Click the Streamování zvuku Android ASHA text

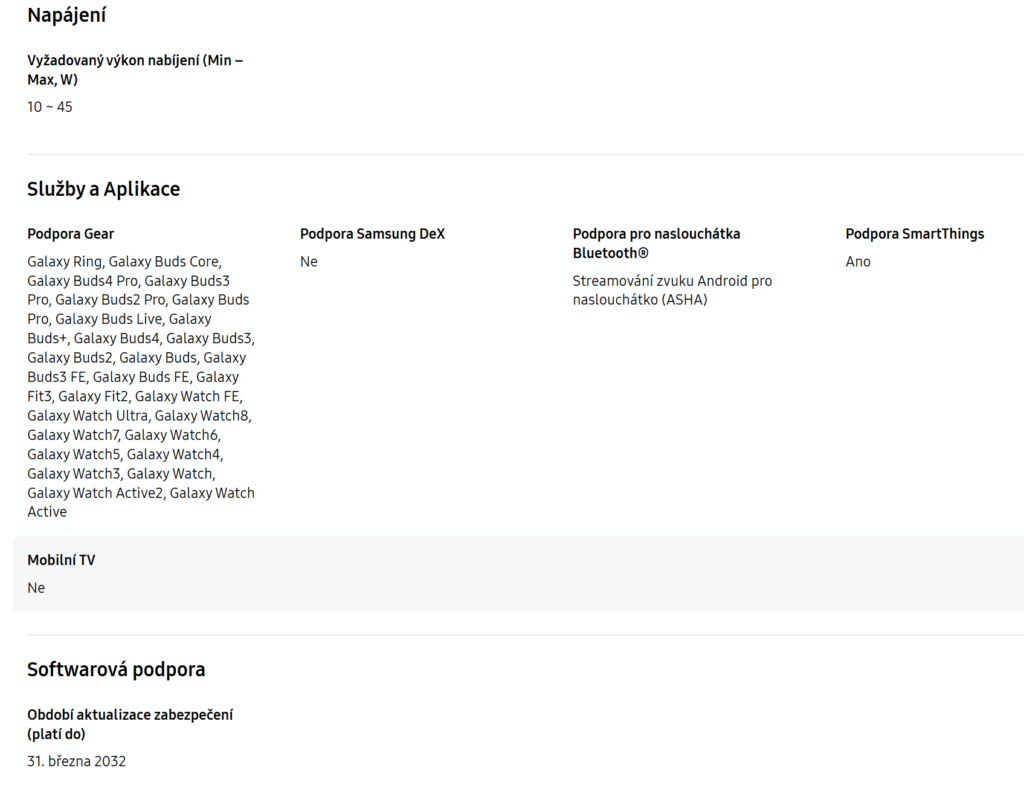(672, 290)
